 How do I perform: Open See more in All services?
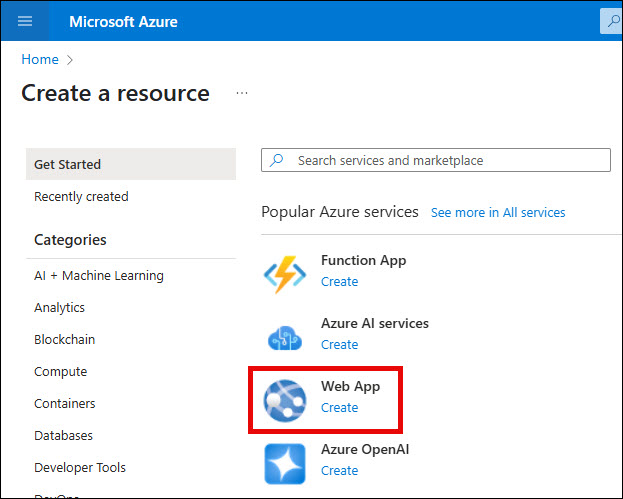pos(498,213)
